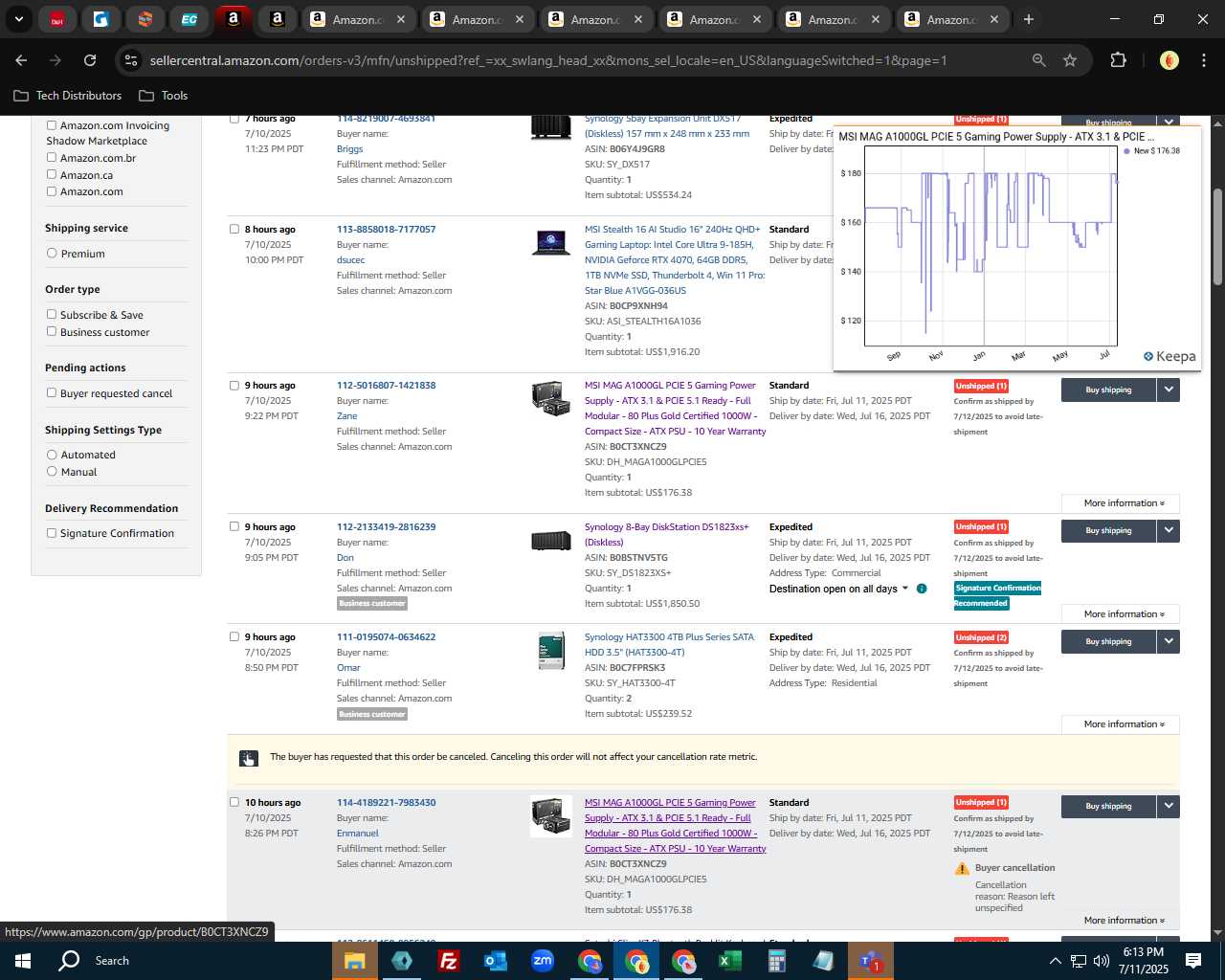Click the vertical page scrollbar thumb

(1217, 236)
